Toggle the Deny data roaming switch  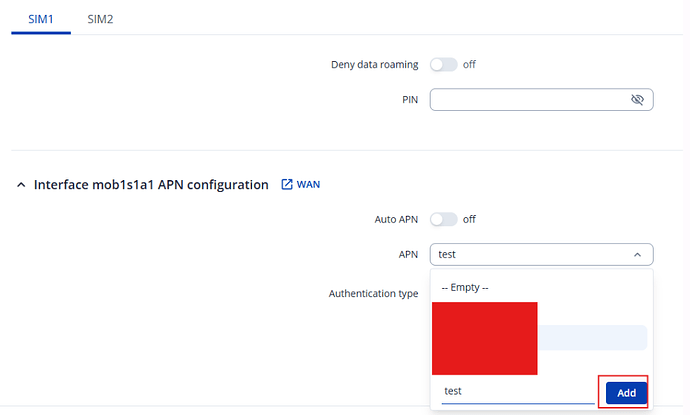pos(443,65)
